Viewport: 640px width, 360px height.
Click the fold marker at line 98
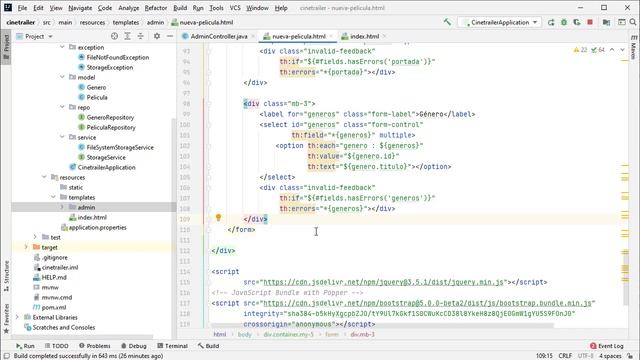pos(209,104)
